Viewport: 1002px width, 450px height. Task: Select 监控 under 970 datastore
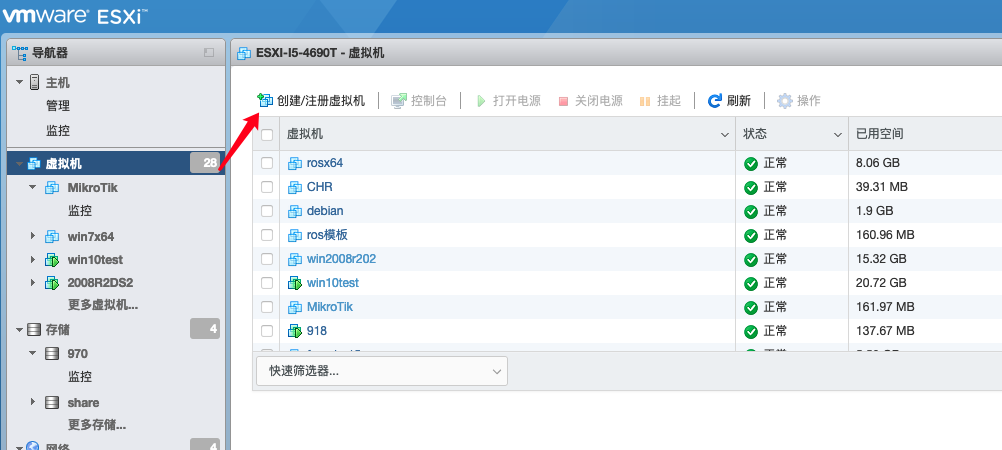[x=81, y=377]
